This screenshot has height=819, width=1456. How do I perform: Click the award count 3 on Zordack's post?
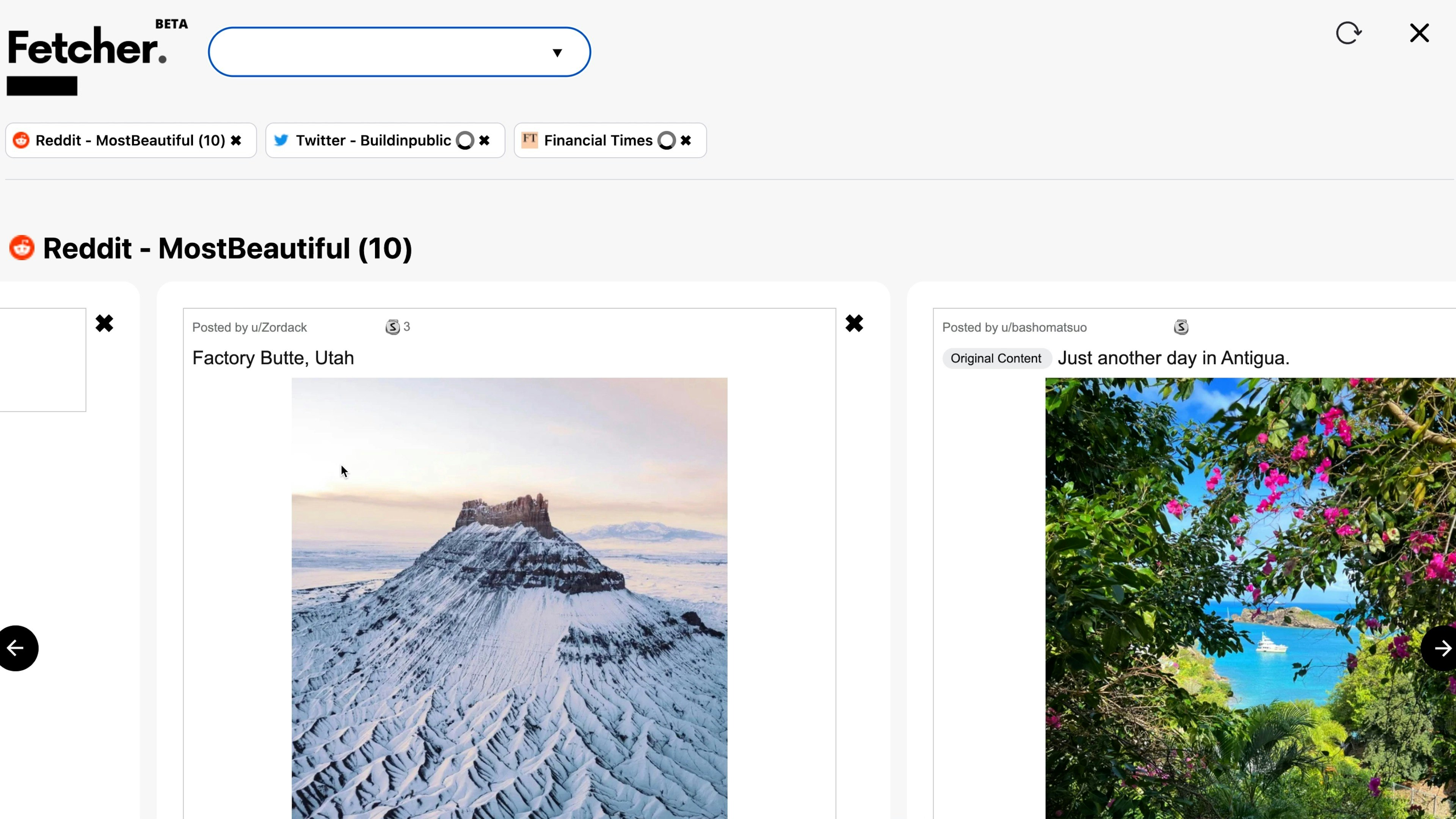pyautogui.click(x=406, y=327)
